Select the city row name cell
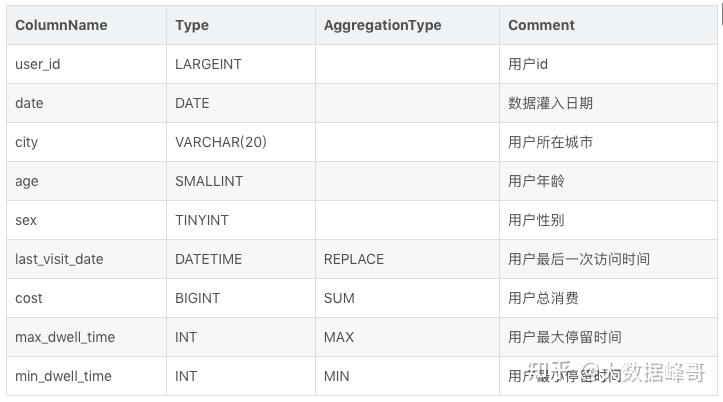Viewport: 723px width, 402px height. pos(27,142)
